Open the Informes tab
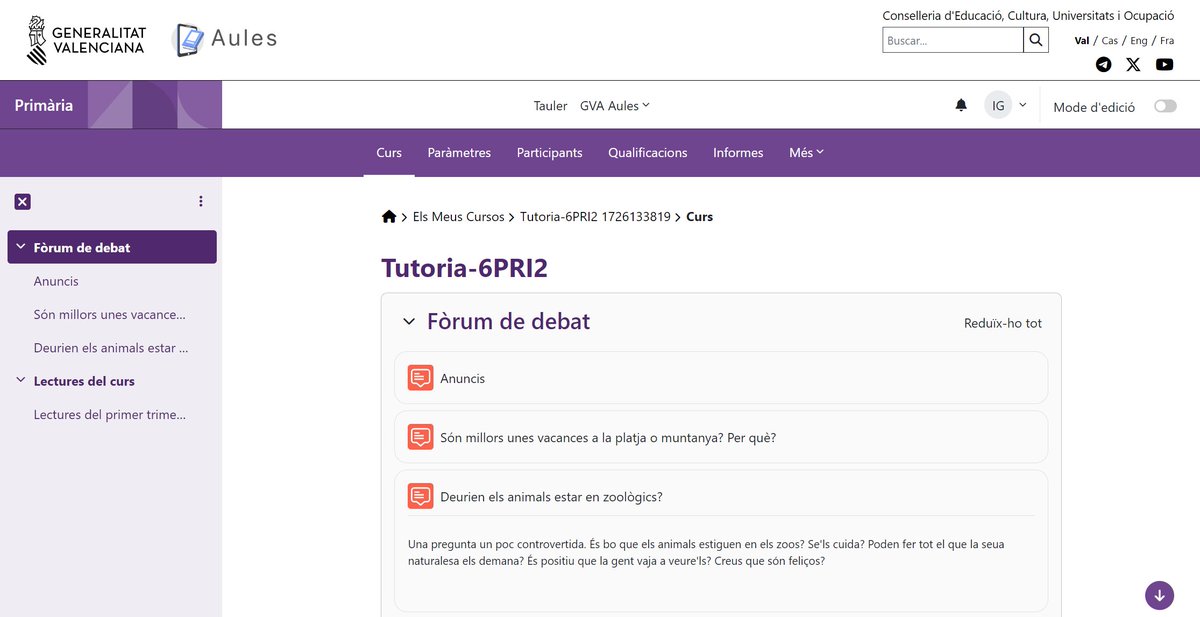The width and height of the screenshot is (1200, 617). 738,152
